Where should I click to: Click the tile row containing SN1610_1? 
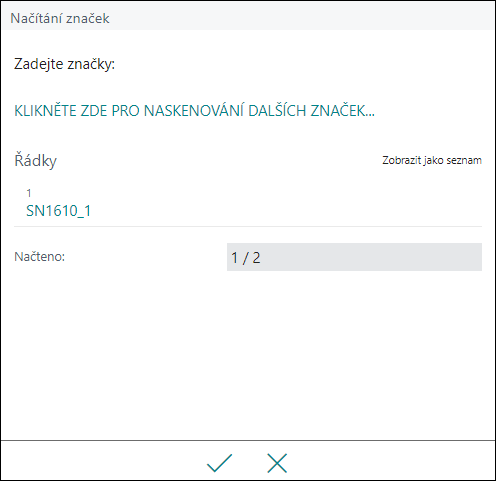248,204
